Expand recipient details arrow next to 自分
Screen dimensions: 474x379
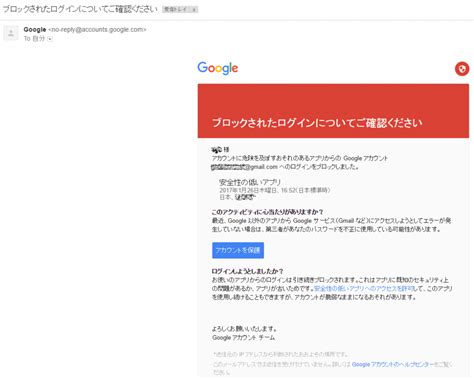(x=50, y=39)
